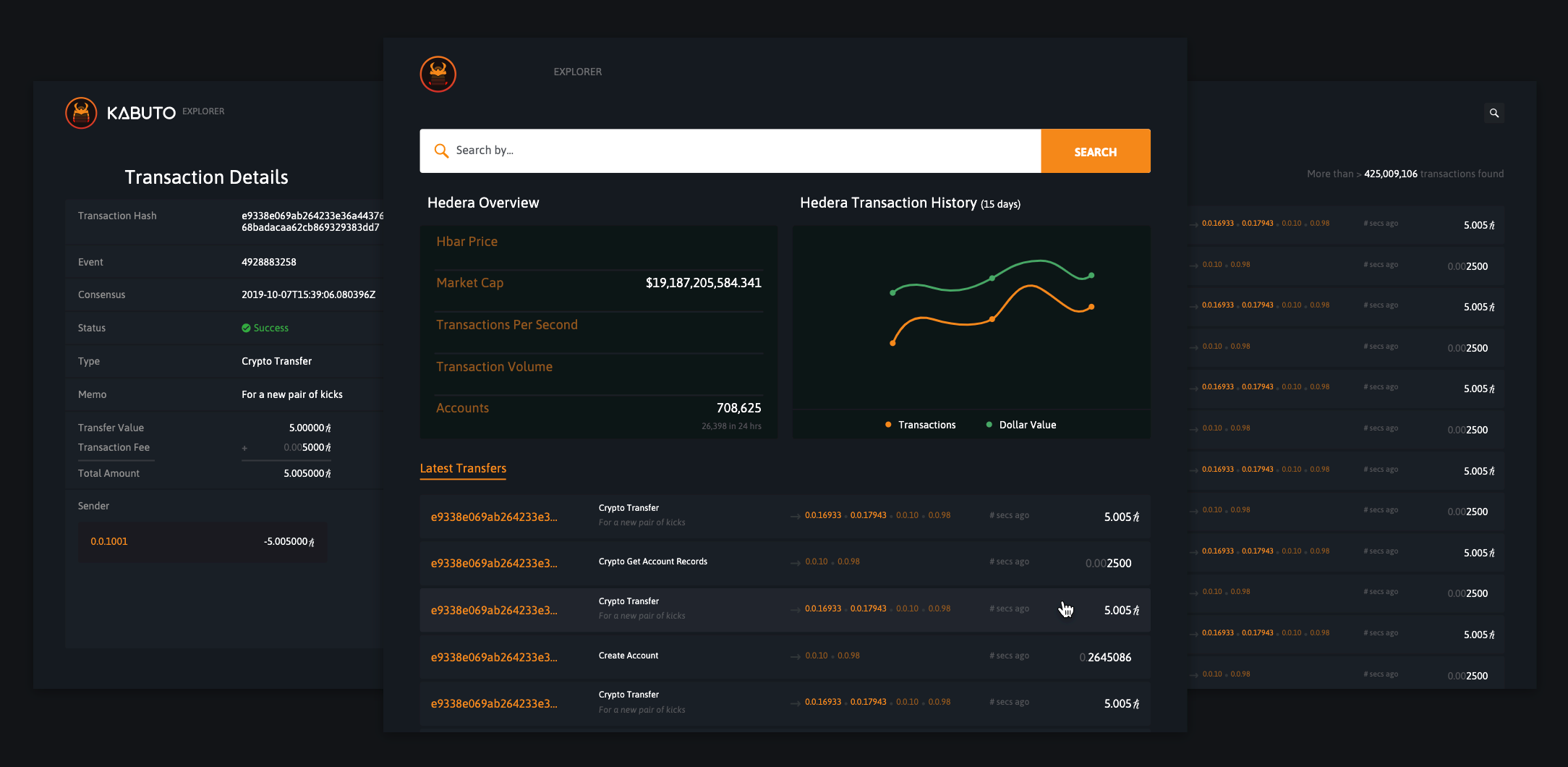
Task: Toggle Transactions series in chart legend
Action: point(926,425)
